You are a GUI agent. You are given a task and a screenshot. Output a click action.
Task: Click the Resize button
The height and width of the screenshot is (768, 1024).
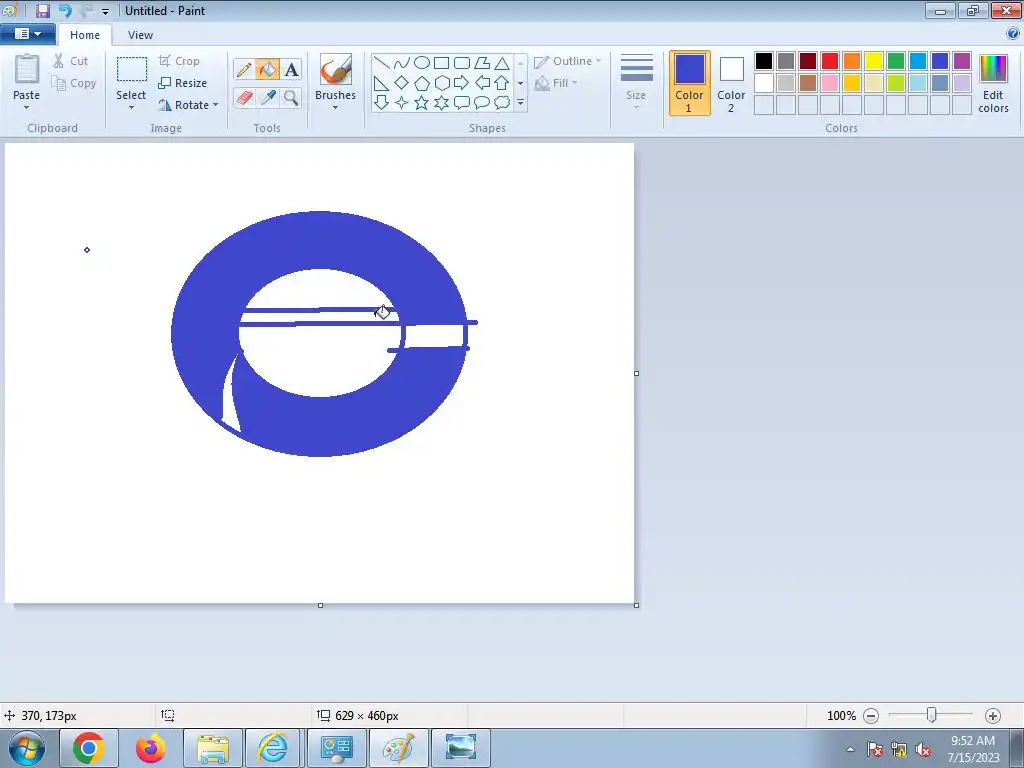coord(183,83)
